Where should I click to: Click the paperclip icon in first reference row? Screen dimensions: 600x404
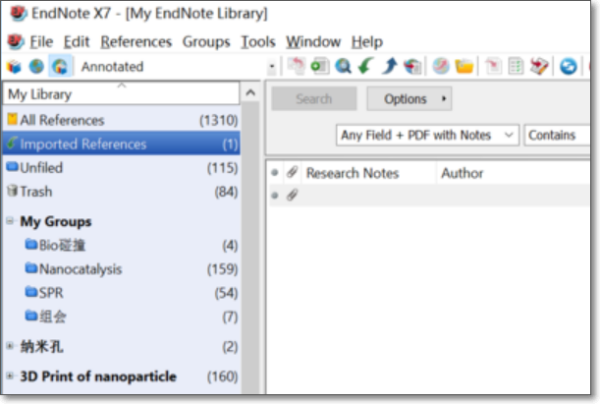292,195
